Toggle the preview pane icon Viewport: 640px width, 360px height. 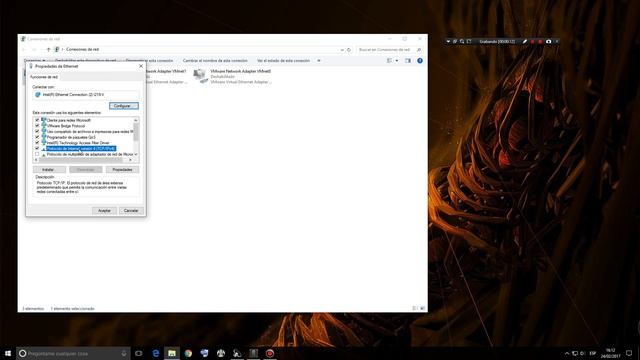point(408,61)
